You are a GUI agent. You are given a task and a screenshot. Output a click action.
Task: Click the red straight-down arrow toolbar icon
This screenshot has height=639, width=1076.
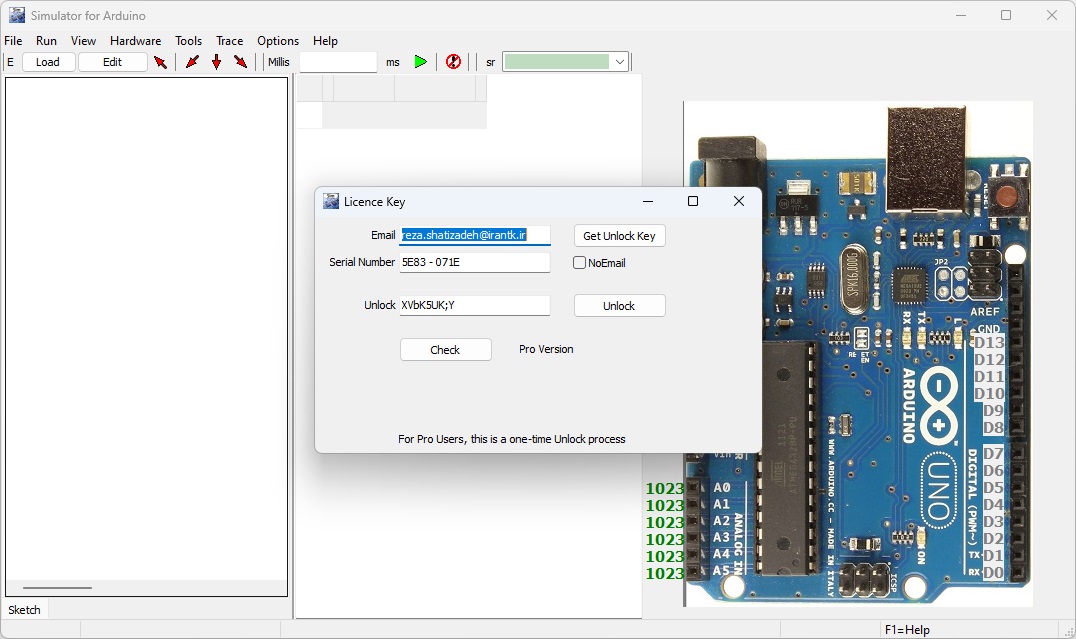[216, 62]
